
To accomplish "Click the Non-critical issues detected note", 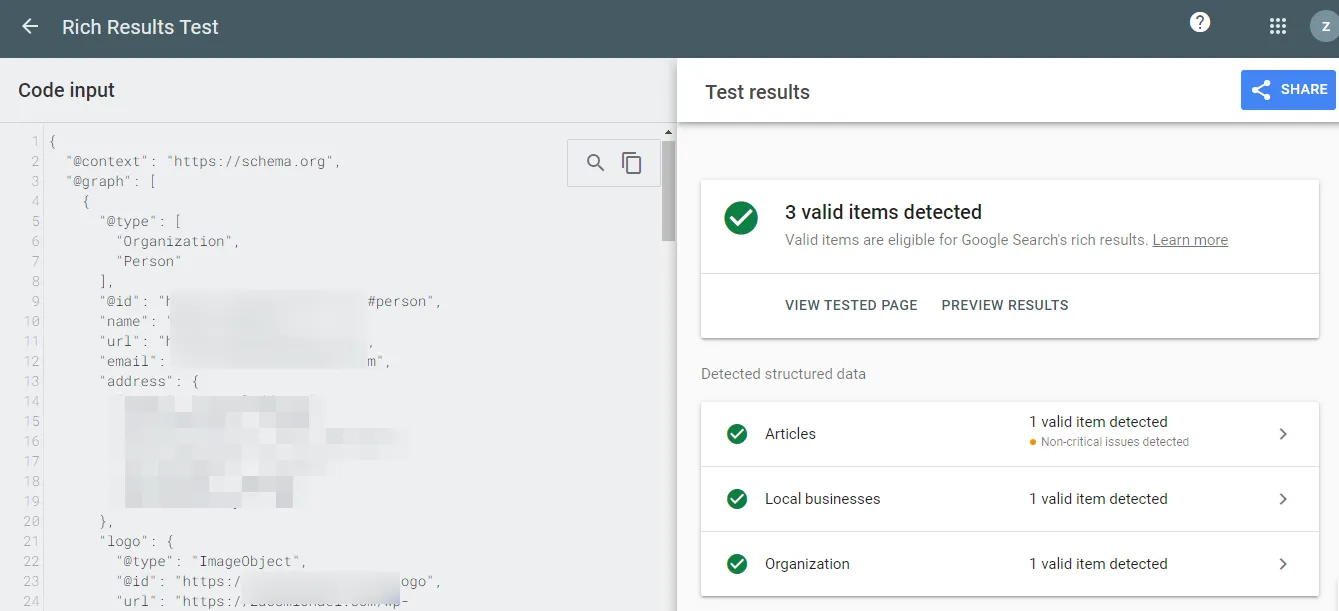I will [1114, 442].
